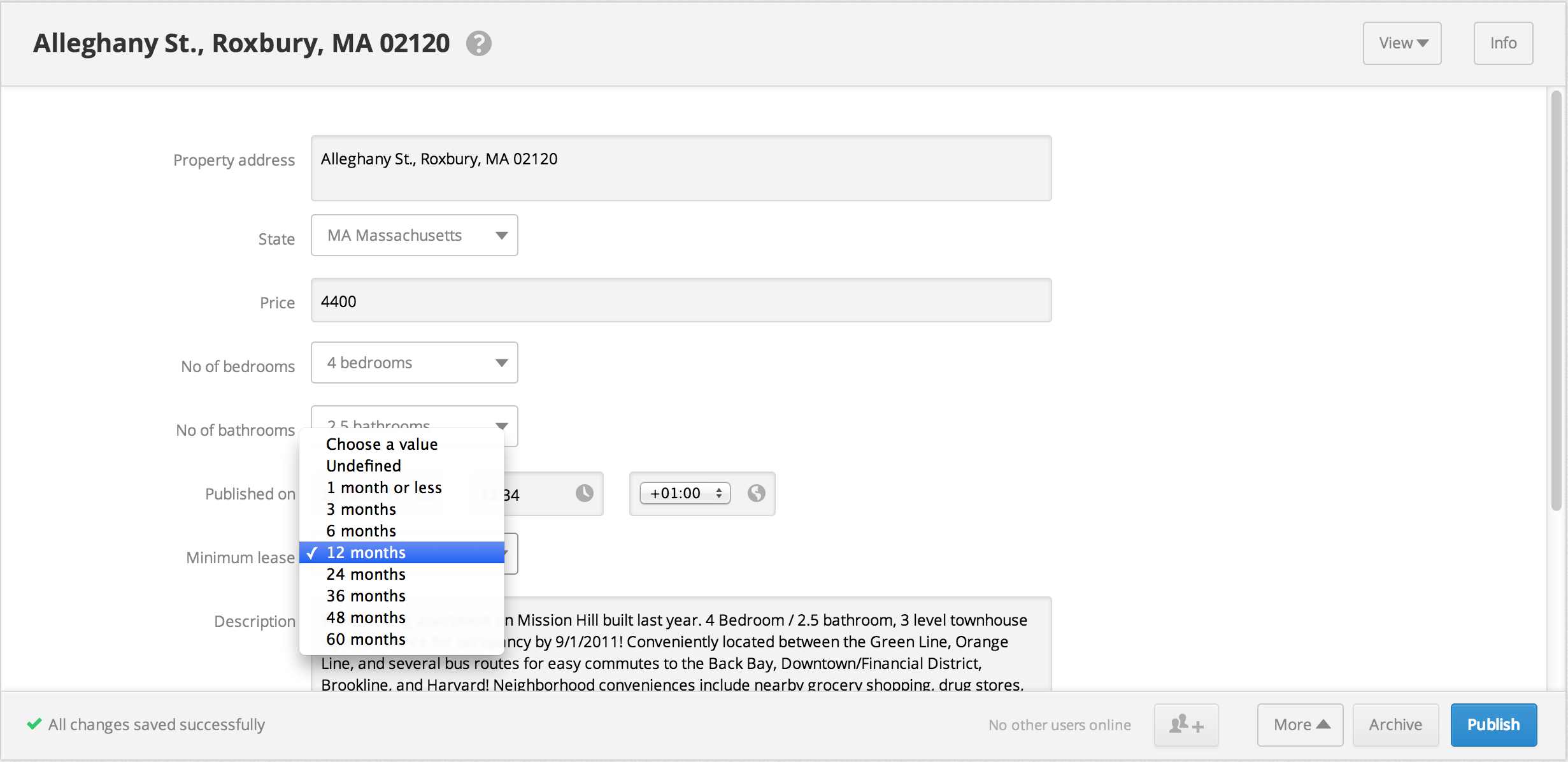Click the green saved checkmark icon
Viewport: 1568px width, 762px height.
(x=34, y=724)
